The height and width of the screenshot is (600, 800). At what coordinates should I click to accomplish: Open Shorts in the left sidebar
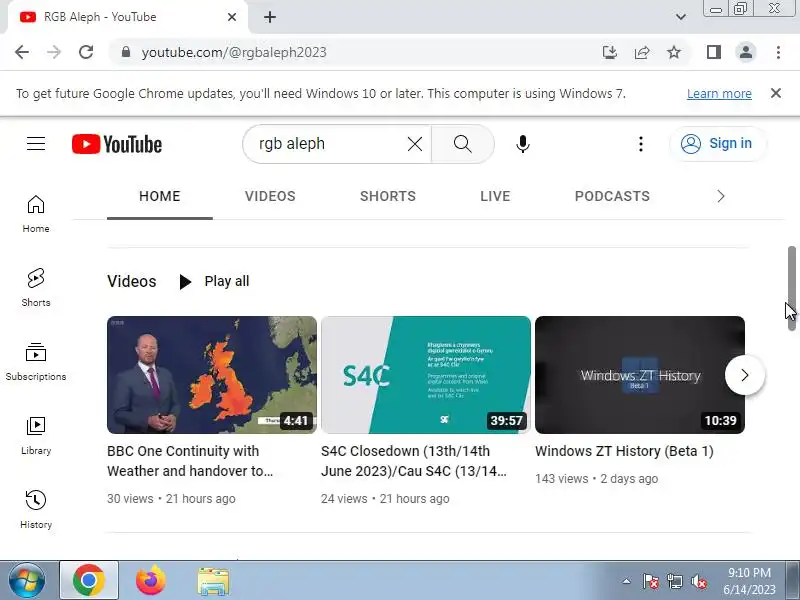36,288
